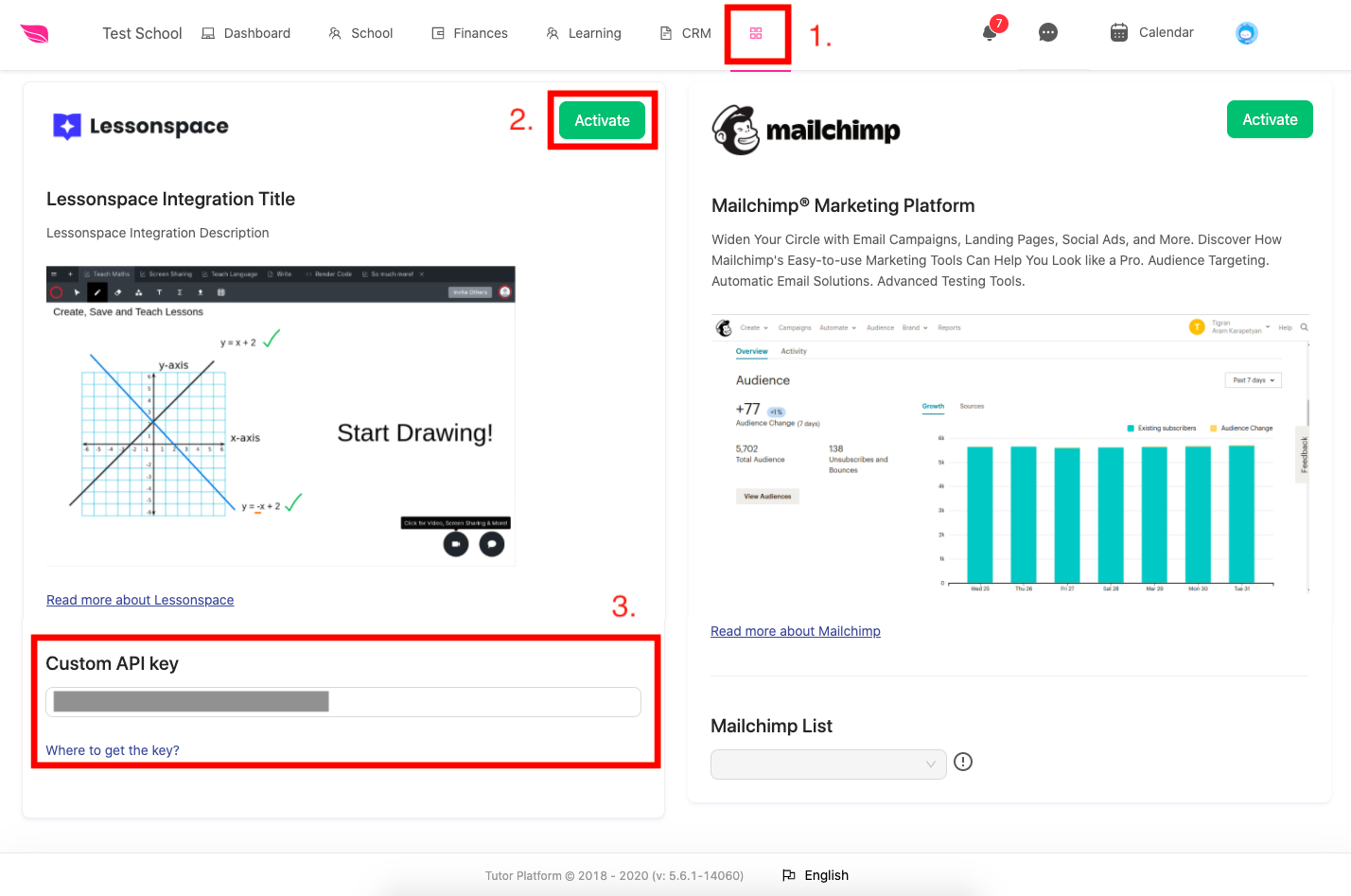Open the Calendar
This screenshot has height=896, width=1351.
pyautogui.click(x=1151, y=33)
